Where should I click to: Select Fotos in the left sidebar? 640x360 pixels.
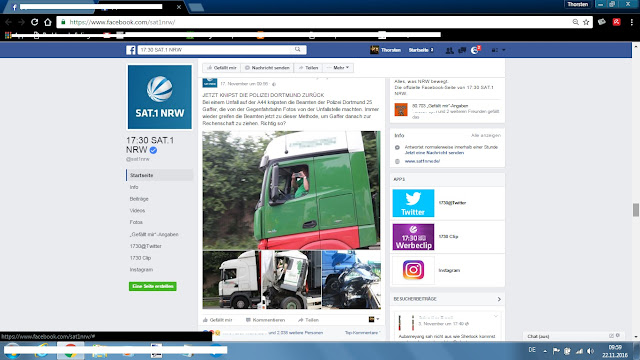[x=136, y=222]
